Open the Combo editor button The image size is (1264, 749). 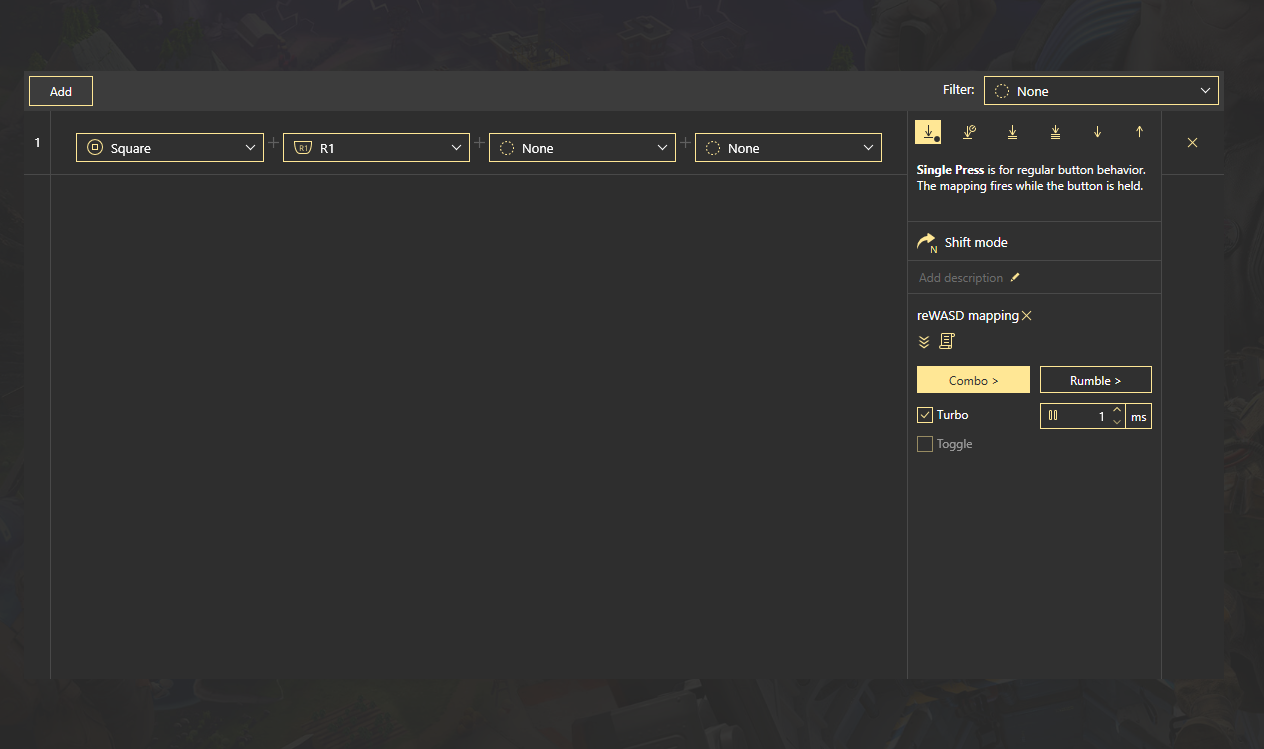tap(973, 380)
